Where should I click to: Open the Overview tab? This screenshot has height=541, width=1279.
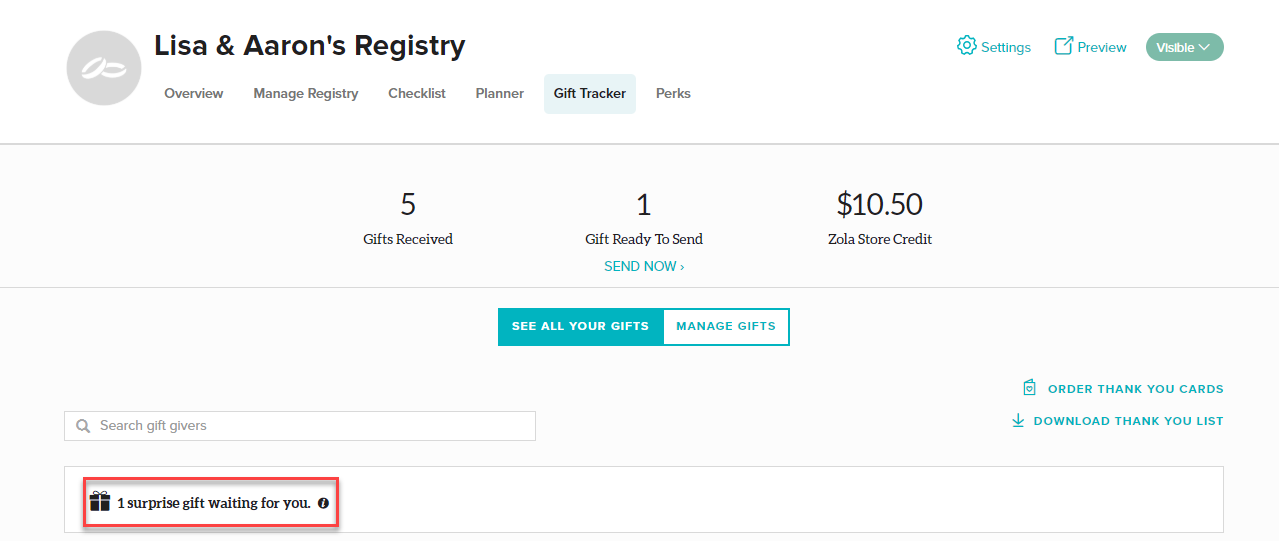194,94
